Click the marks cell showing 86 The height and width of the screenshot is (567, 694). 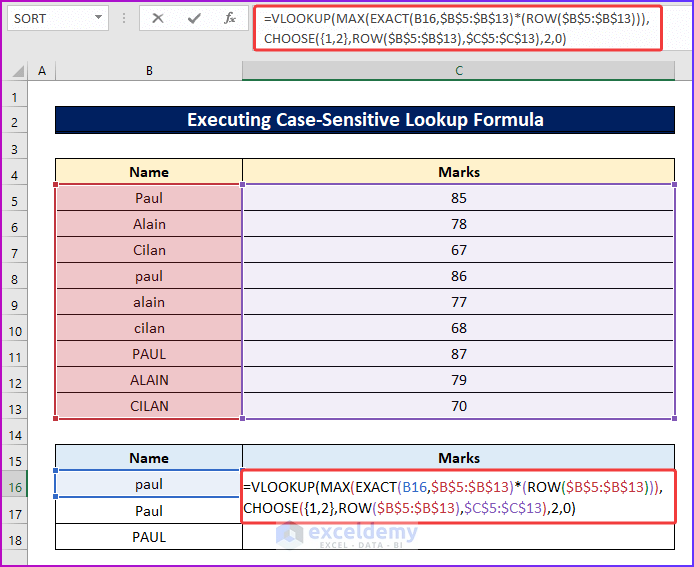click(459, 276)
